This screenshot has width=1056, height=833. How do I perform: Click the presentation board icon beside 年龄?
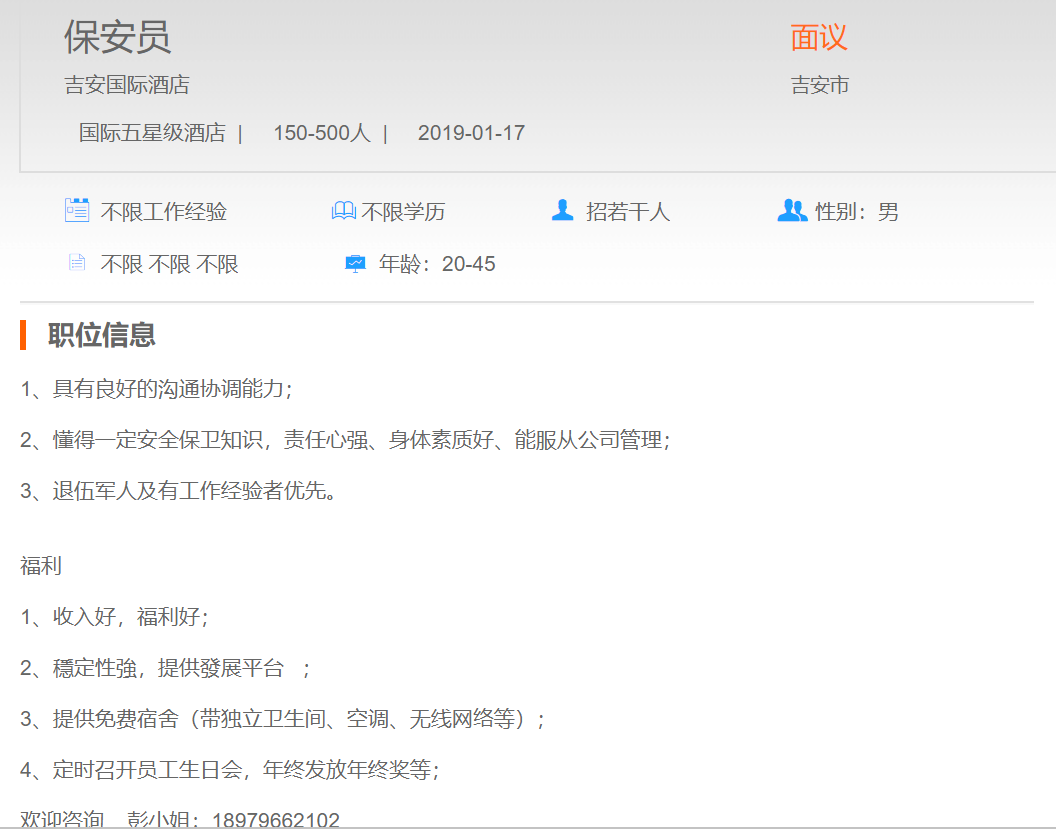point(355,264)
